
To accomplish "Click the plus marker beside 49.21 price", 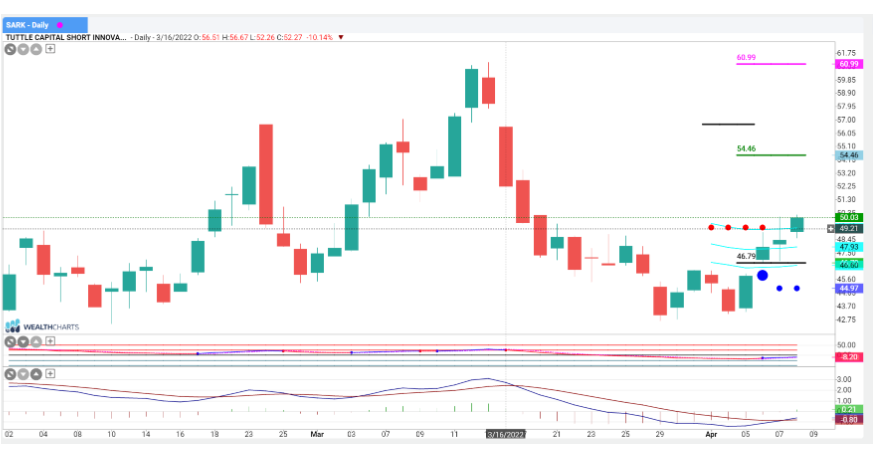I will [831, 229].
